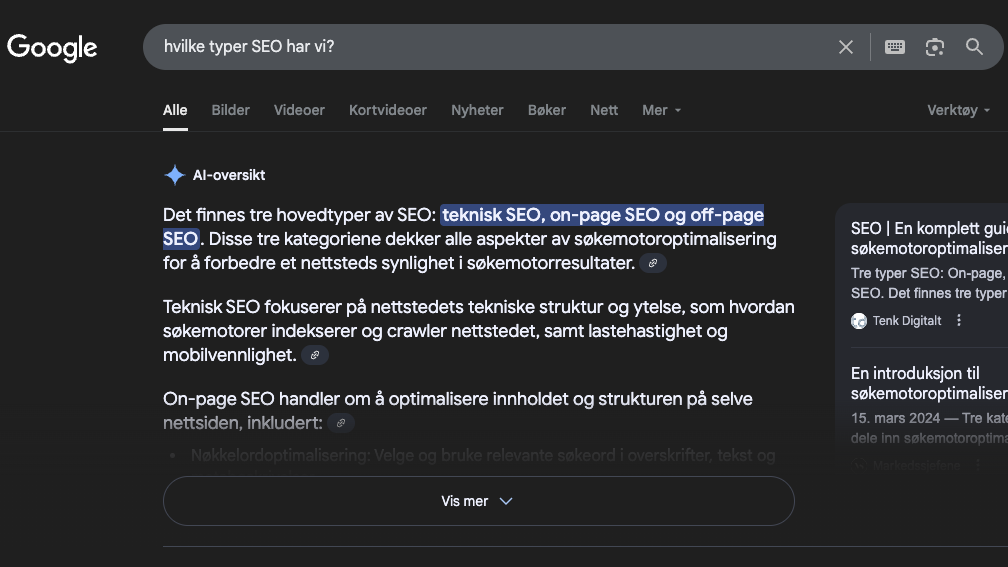
Task: Click the Google logo
Action: [52, 47]
